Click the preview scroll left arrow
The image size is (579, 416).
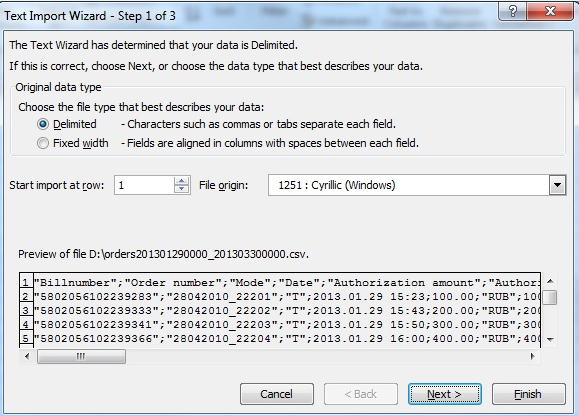pyautogui.click(x=27, y=357)
